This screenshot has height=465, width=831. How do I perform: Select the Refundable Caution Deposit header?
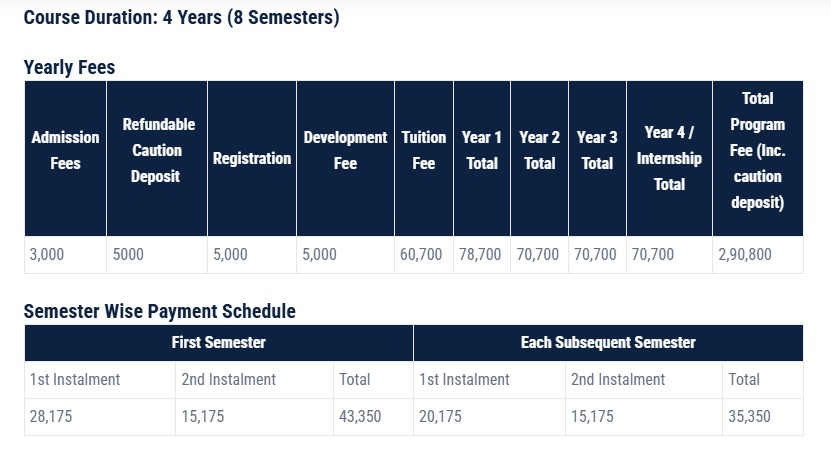(158, 150)
